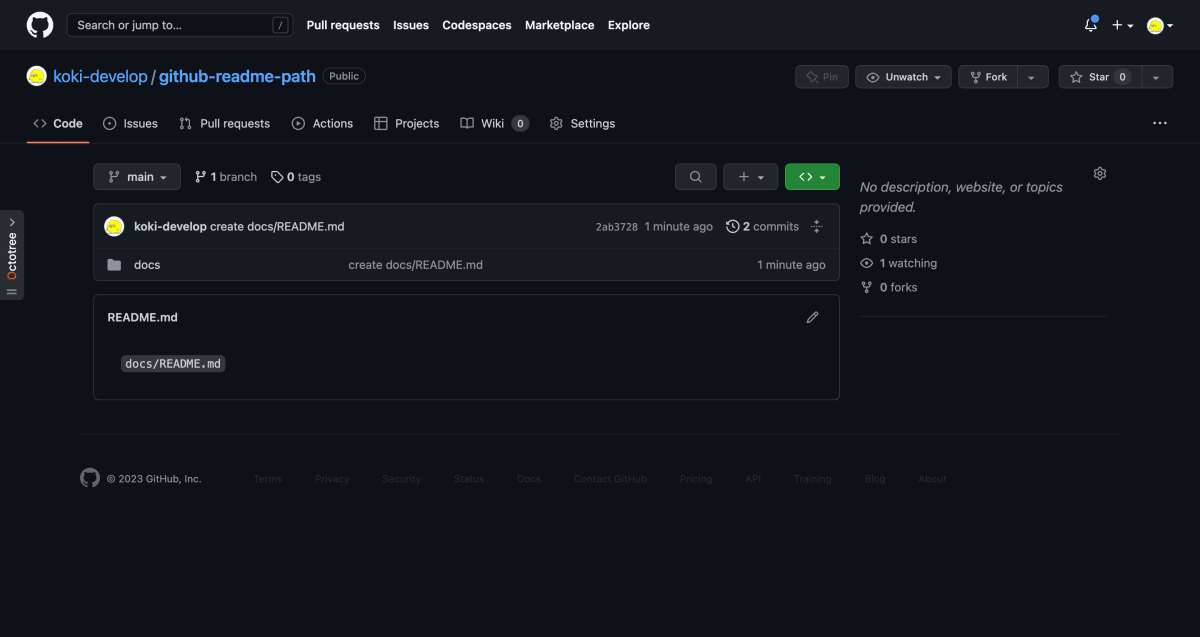Click the docs/README.md code text
The image size is (1200, 637).
pos(173,364)
